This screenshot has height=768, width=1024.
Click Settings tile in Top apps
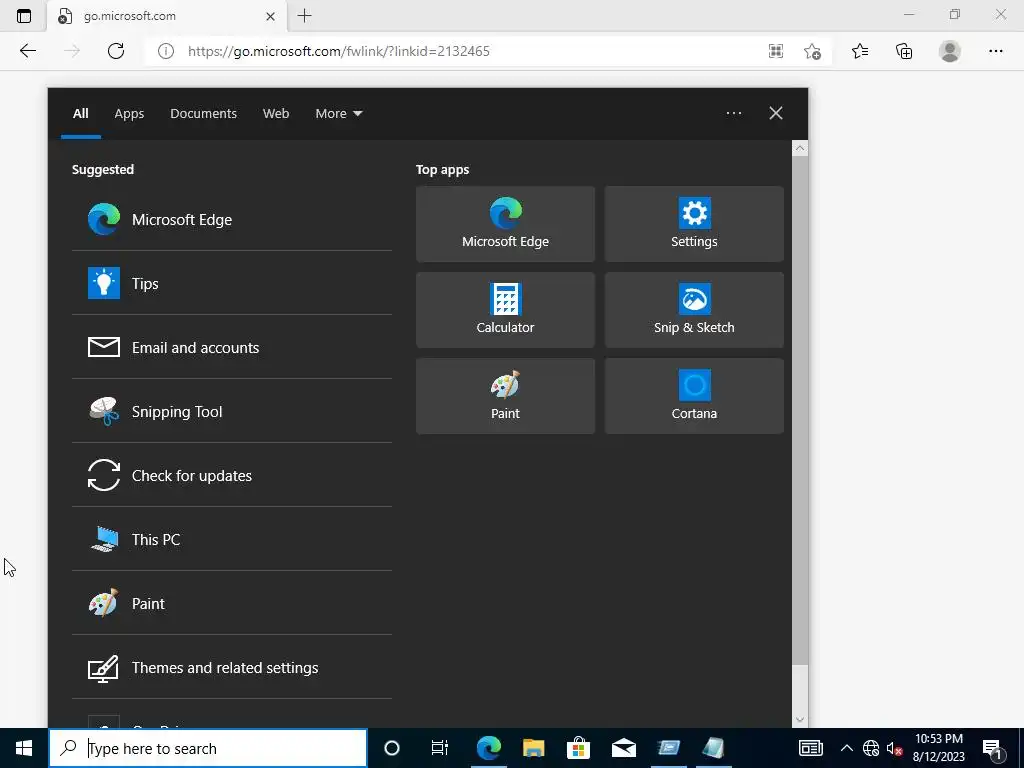click(x=694, y=224)
